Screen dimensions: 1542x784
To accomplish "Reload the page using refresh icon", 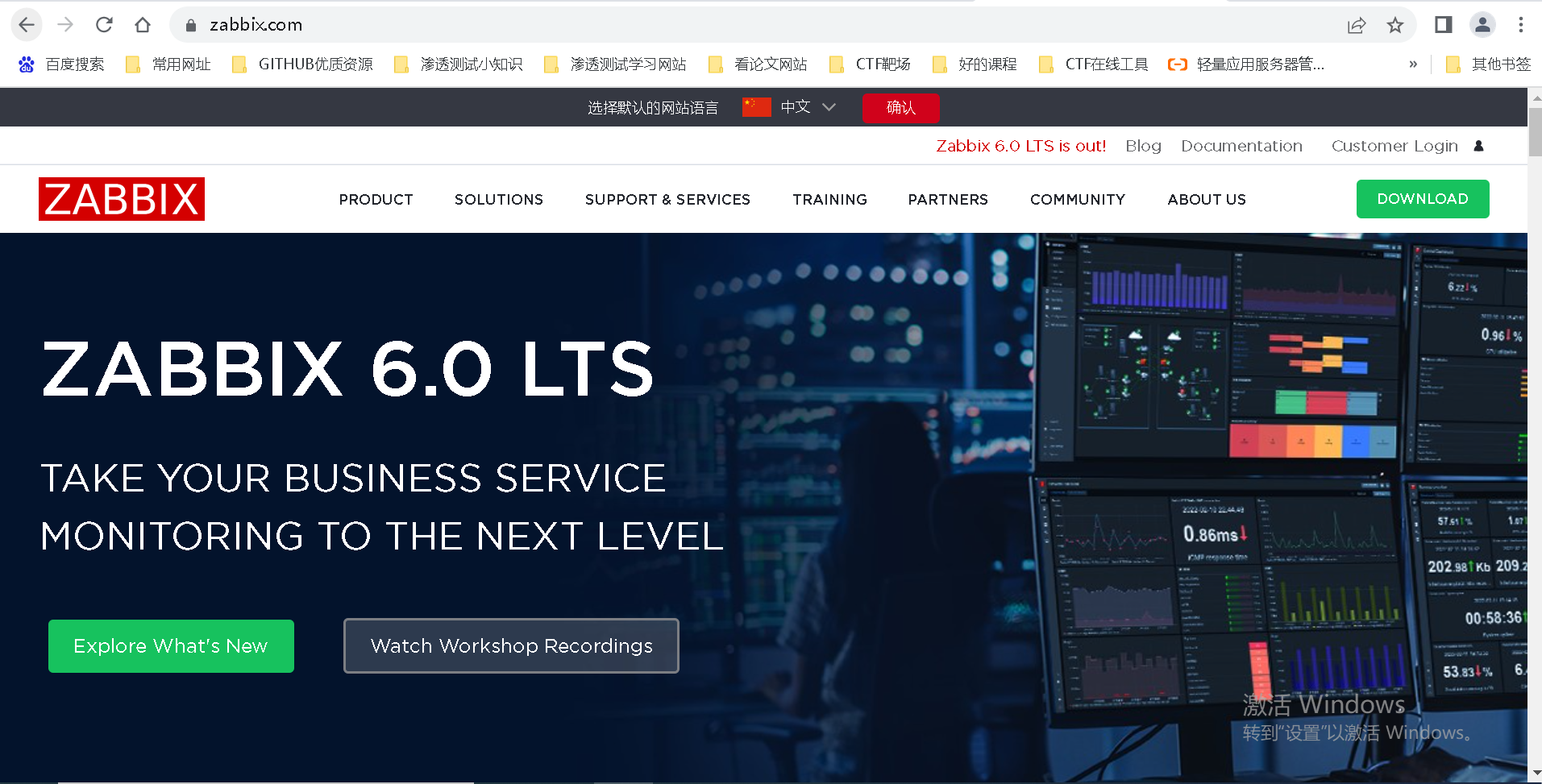I will [x=103, y=24].
